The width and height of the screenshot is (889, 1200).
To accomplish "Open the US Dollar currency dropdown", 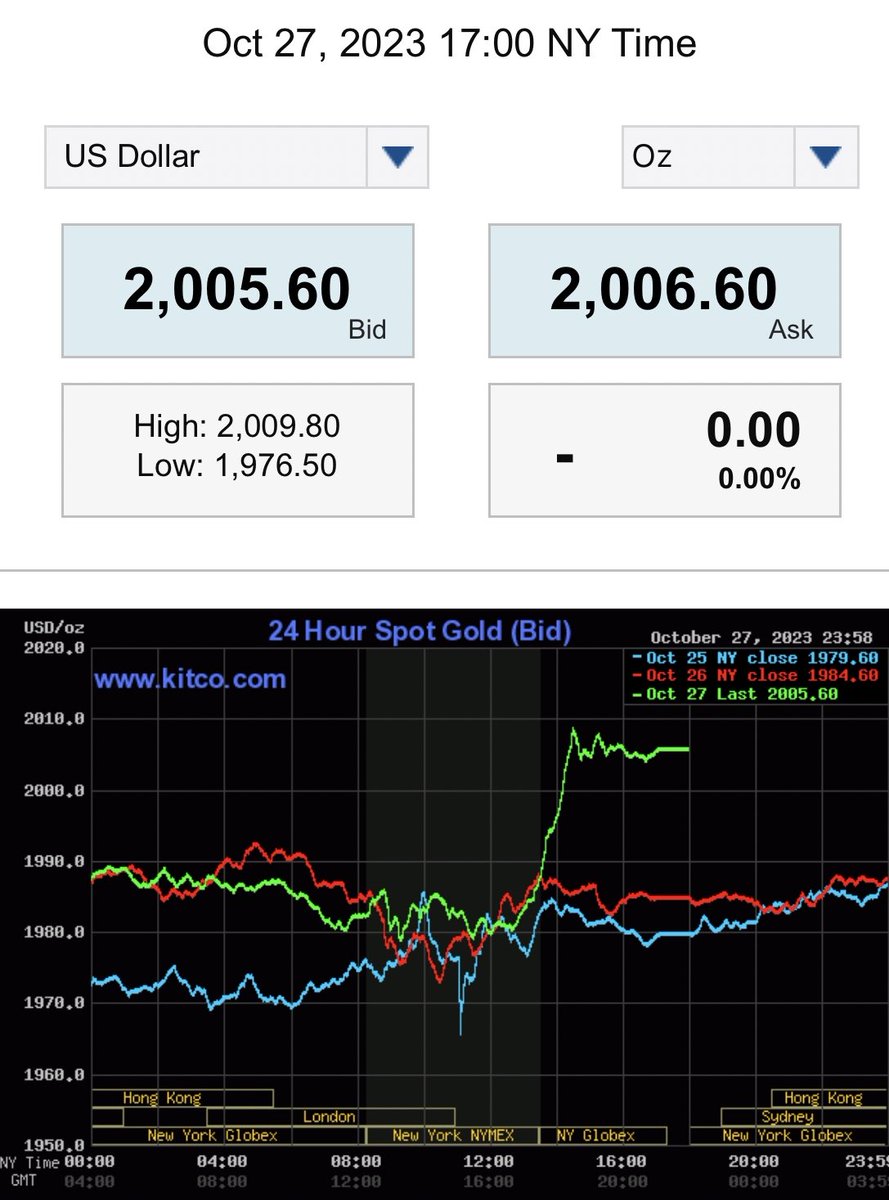I will point(236,156).
